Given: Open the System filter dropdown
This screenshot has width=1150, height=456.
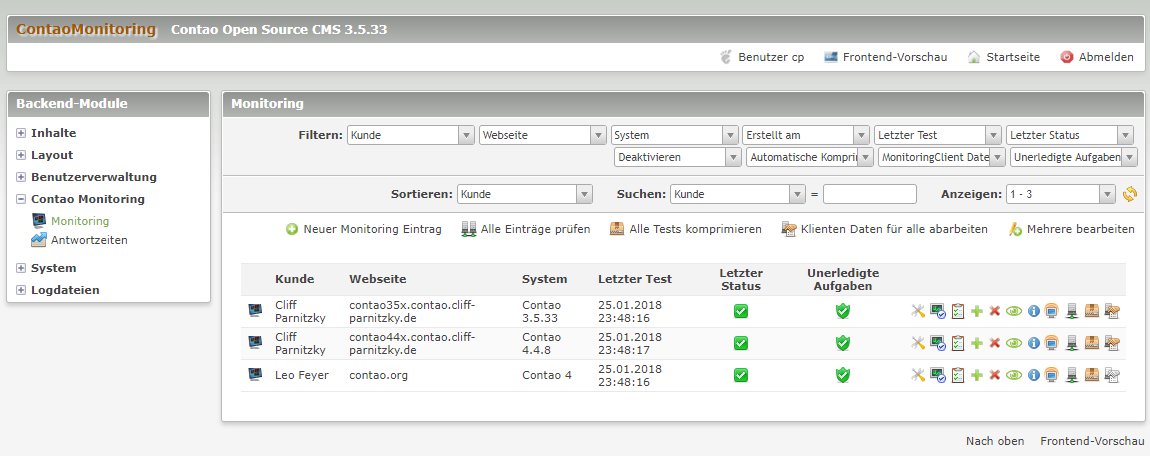Looking at the screenshot, I should point(674,135).
